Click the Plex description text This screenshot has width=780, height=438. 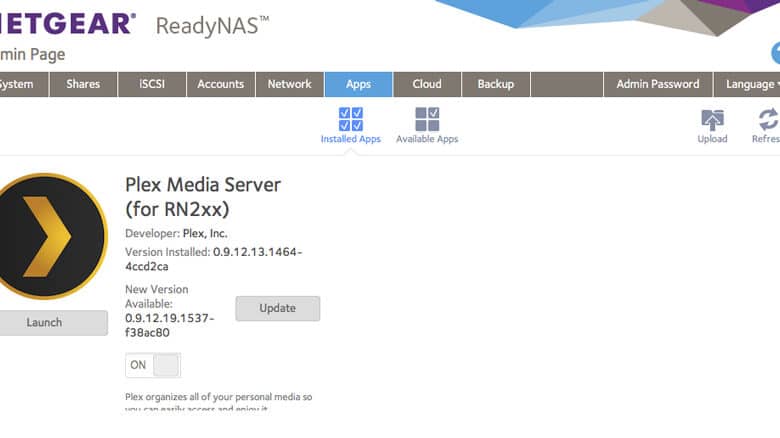coord(218,402)
